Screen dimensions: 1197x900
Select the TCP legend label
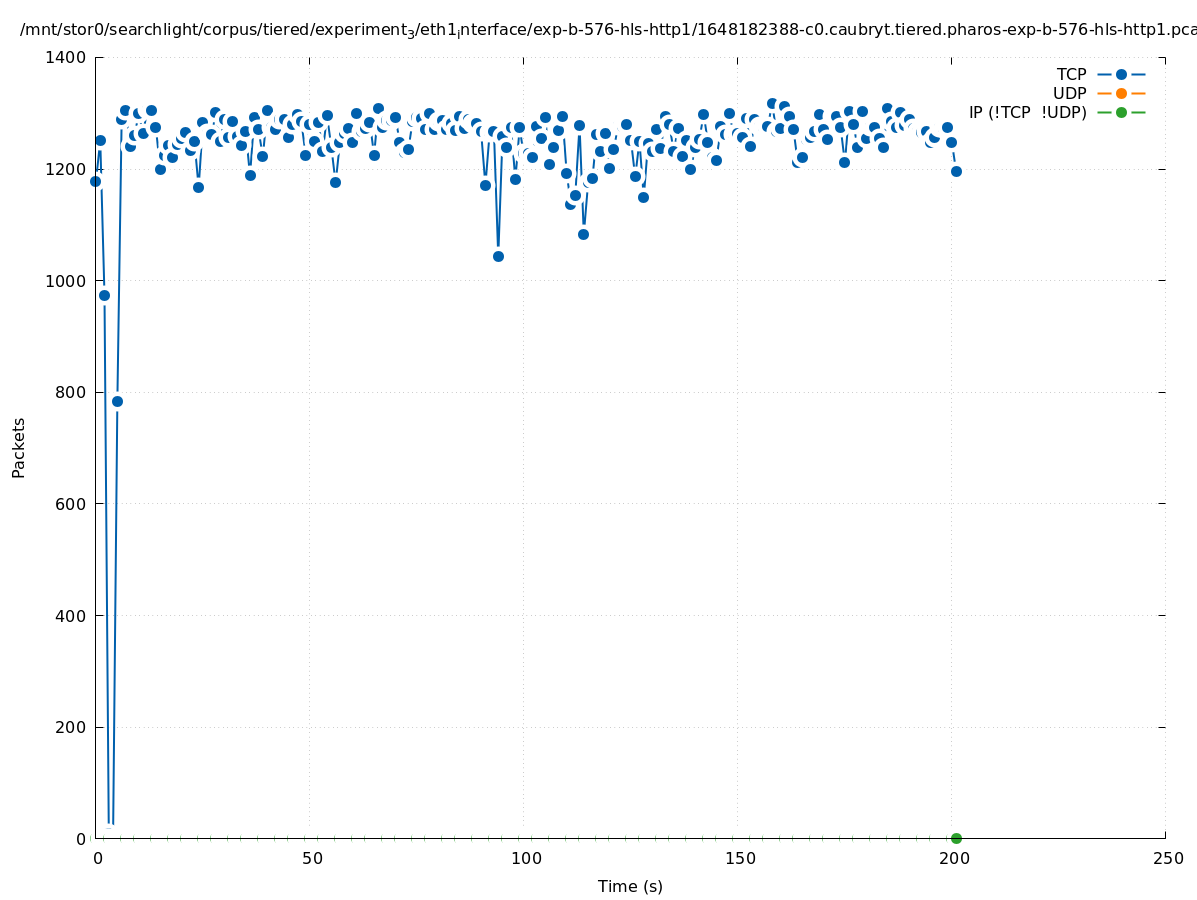(x=1071, y=75)
